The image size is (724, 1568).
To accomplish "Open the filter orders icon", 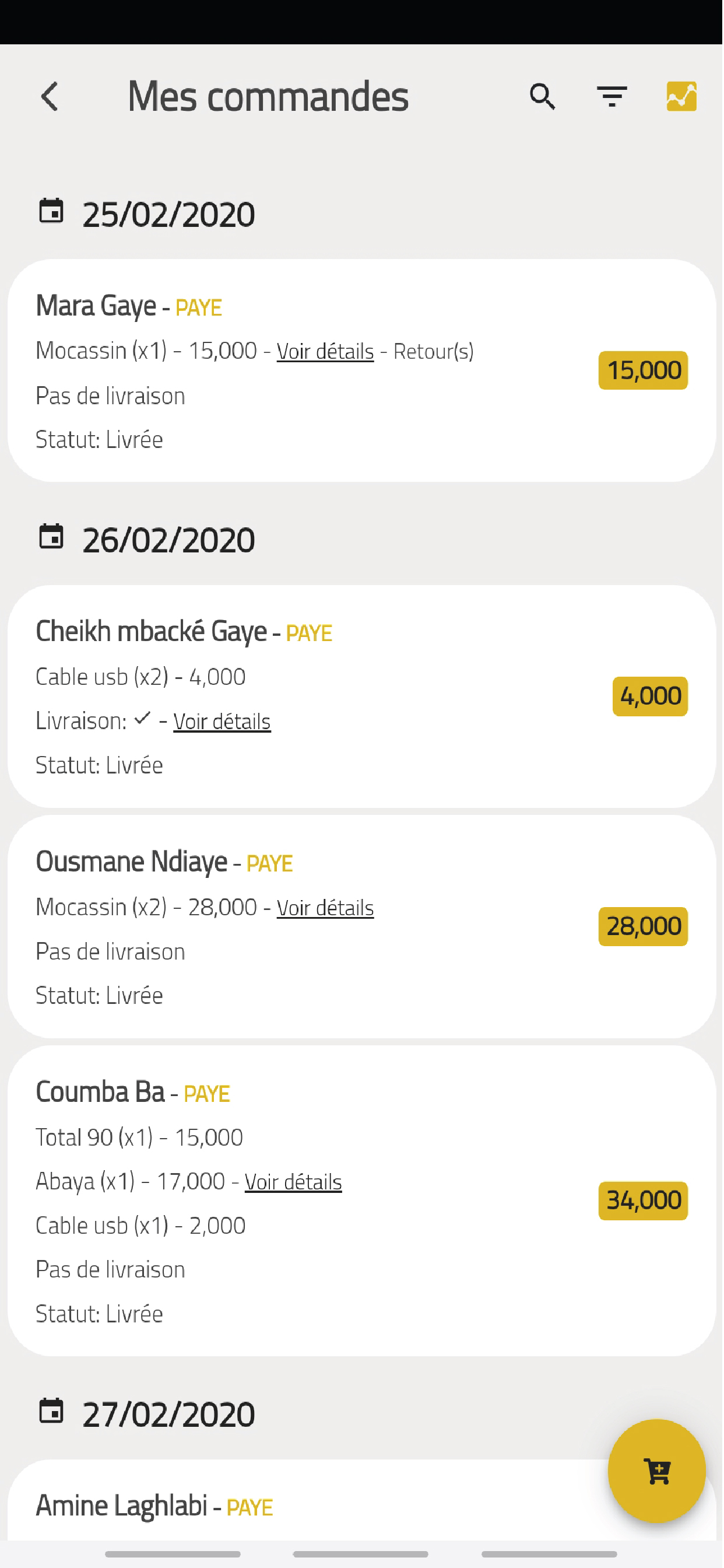I will [613, 97].
